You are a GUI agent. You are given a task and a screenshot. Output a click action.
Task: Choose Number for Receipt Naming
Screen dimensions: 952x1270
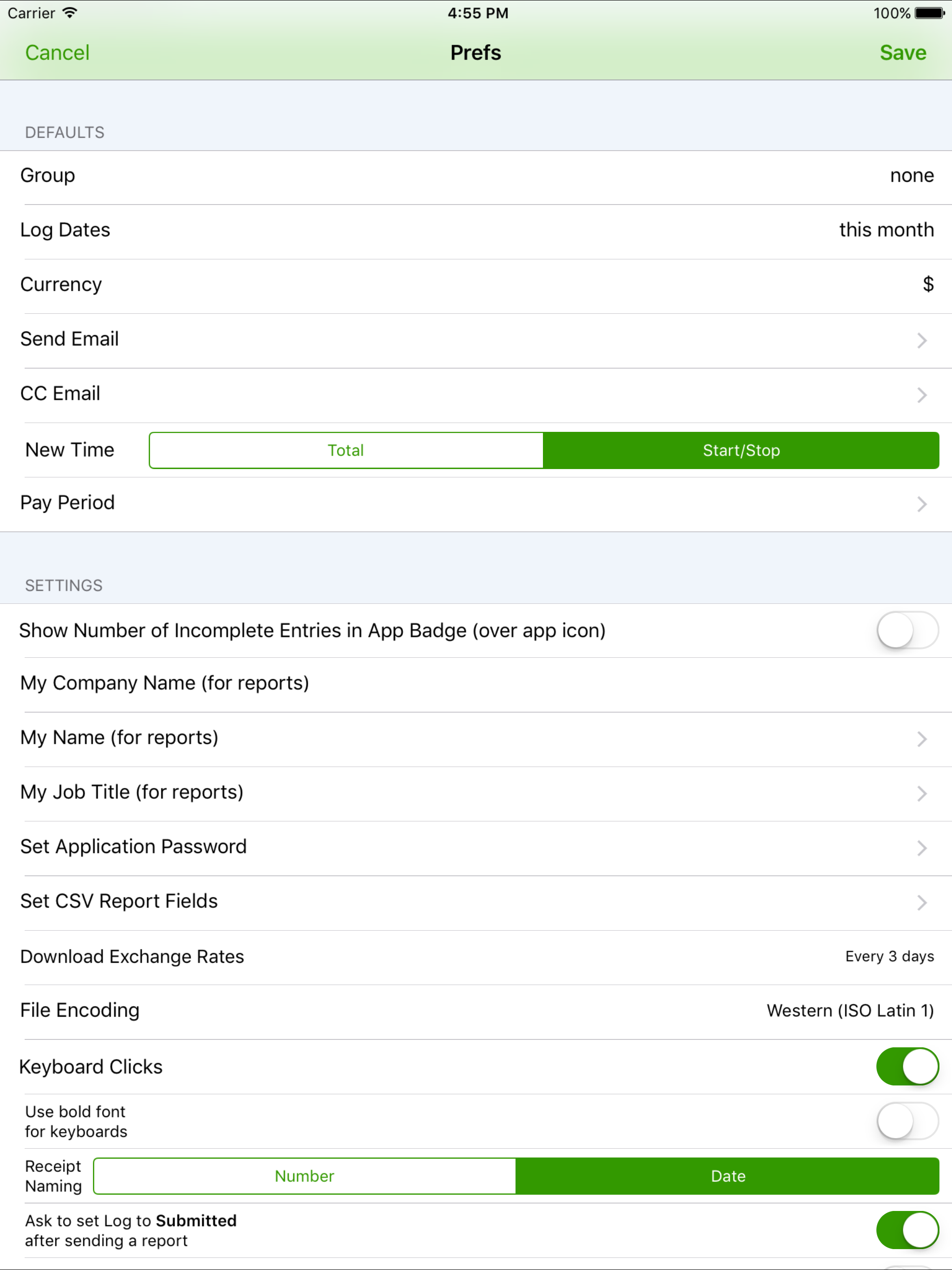coord(304,1177)
